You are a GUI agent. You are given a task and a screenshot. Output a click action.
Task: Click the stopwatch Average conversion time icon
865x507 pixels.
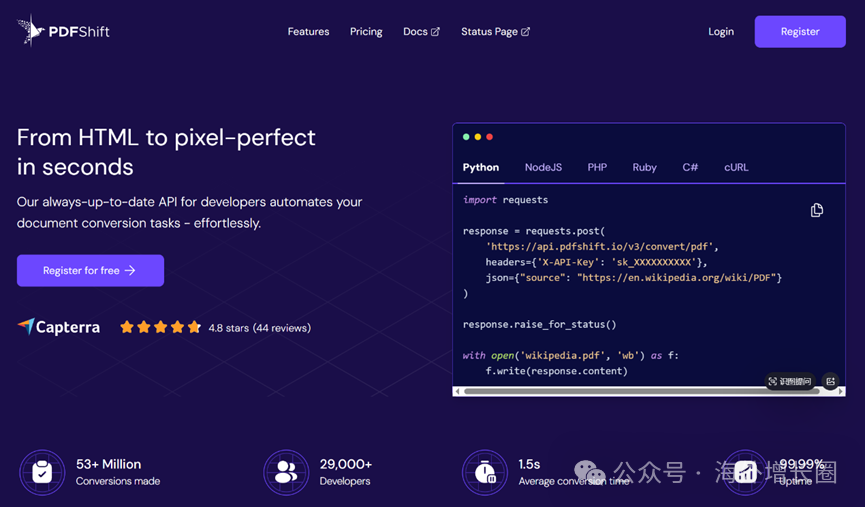[x=484, y=472]
